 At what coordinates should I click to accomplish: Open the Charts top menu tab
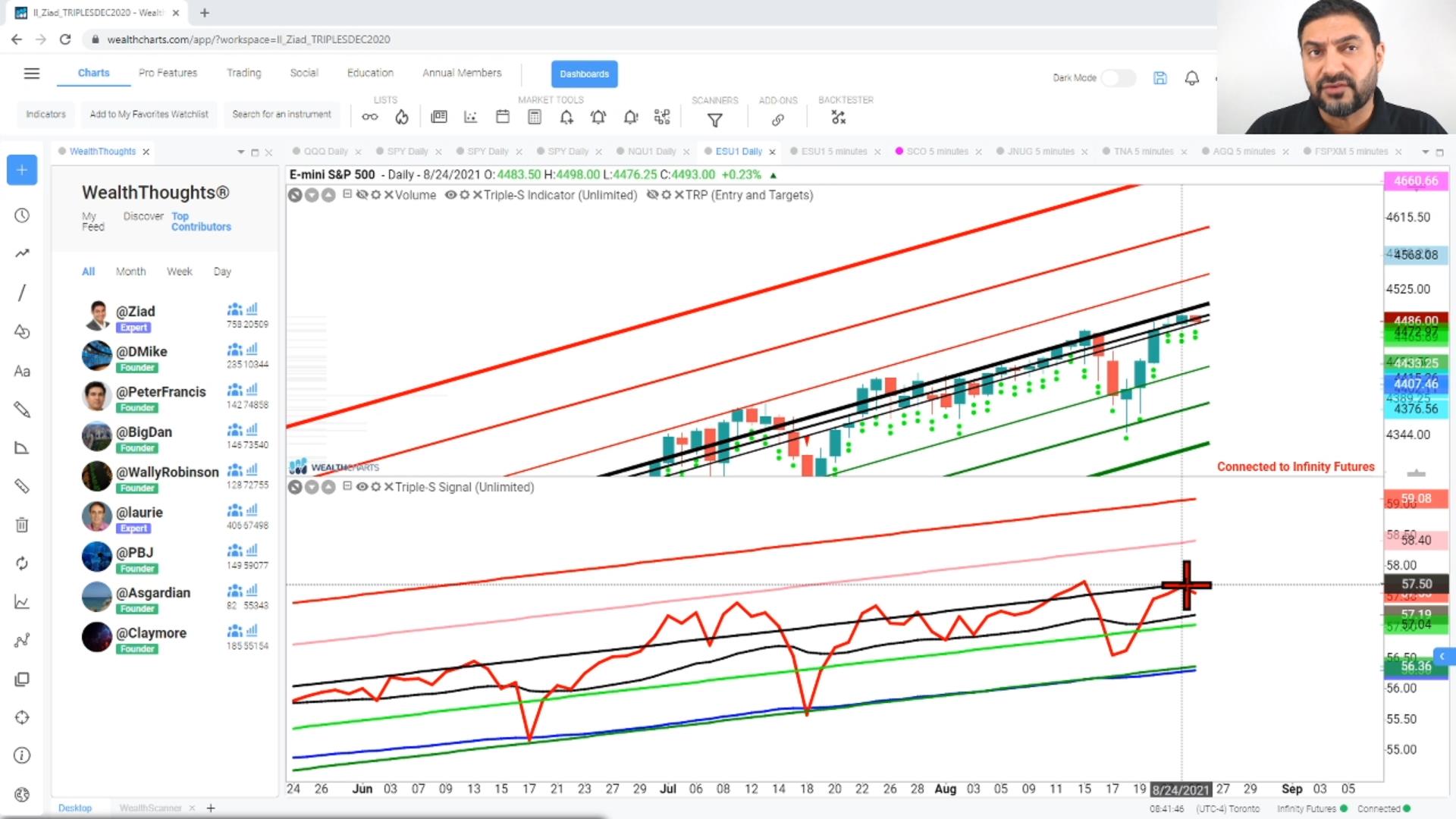click(x=93, y=73)
